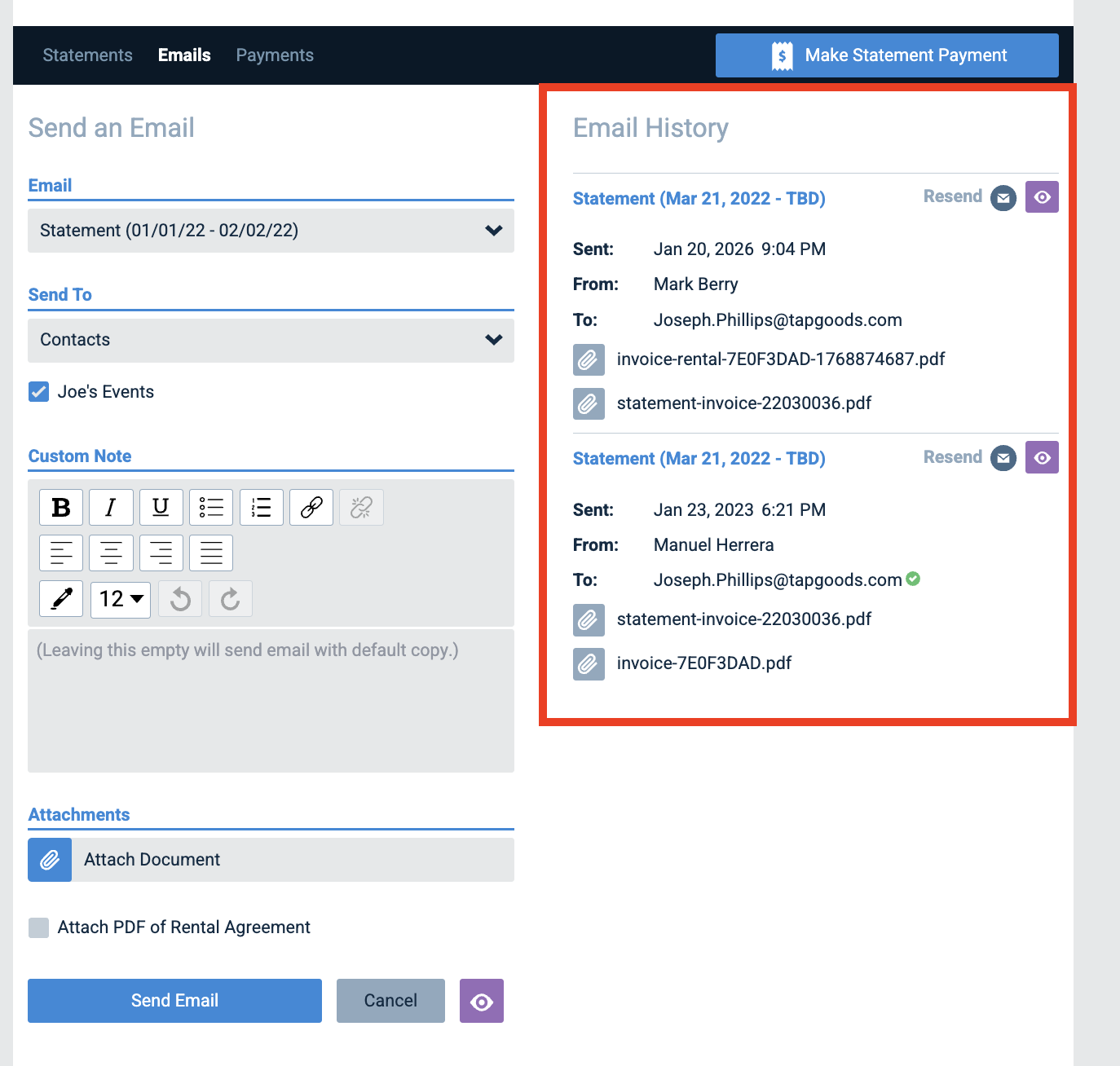Click sender name Manuel Herrera

[714, 545]
